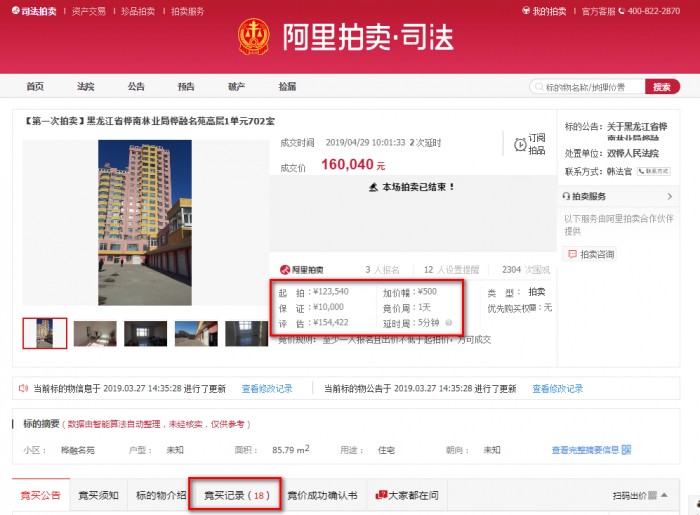Click the auction ended gavel icon
700x515 pixels.
pyautogui.click(x=374, y=187)
